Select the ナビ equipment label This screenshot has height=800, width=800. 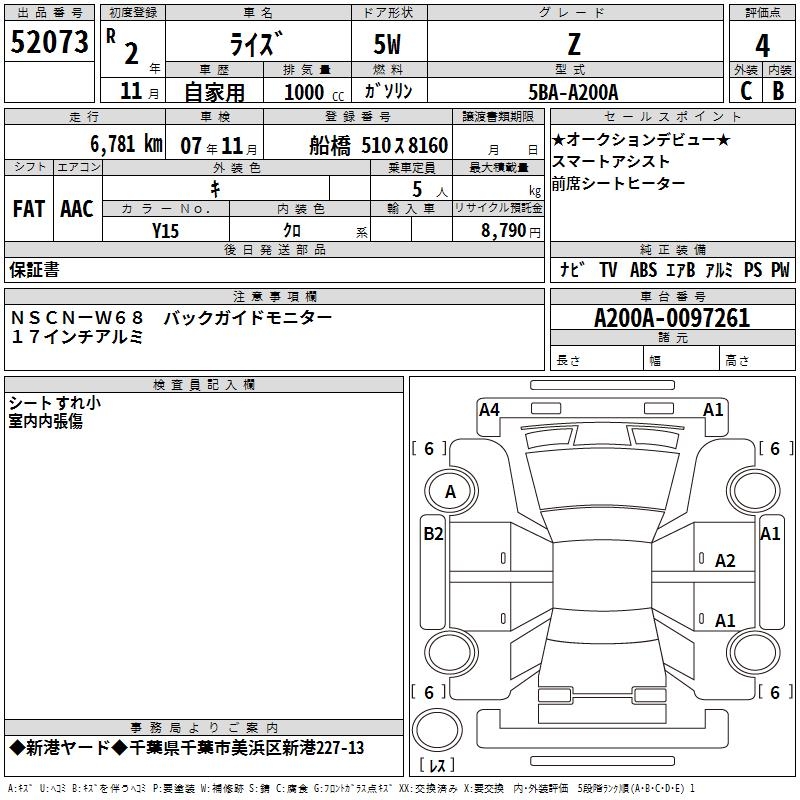pyautogui.click(x=573, y=269)
